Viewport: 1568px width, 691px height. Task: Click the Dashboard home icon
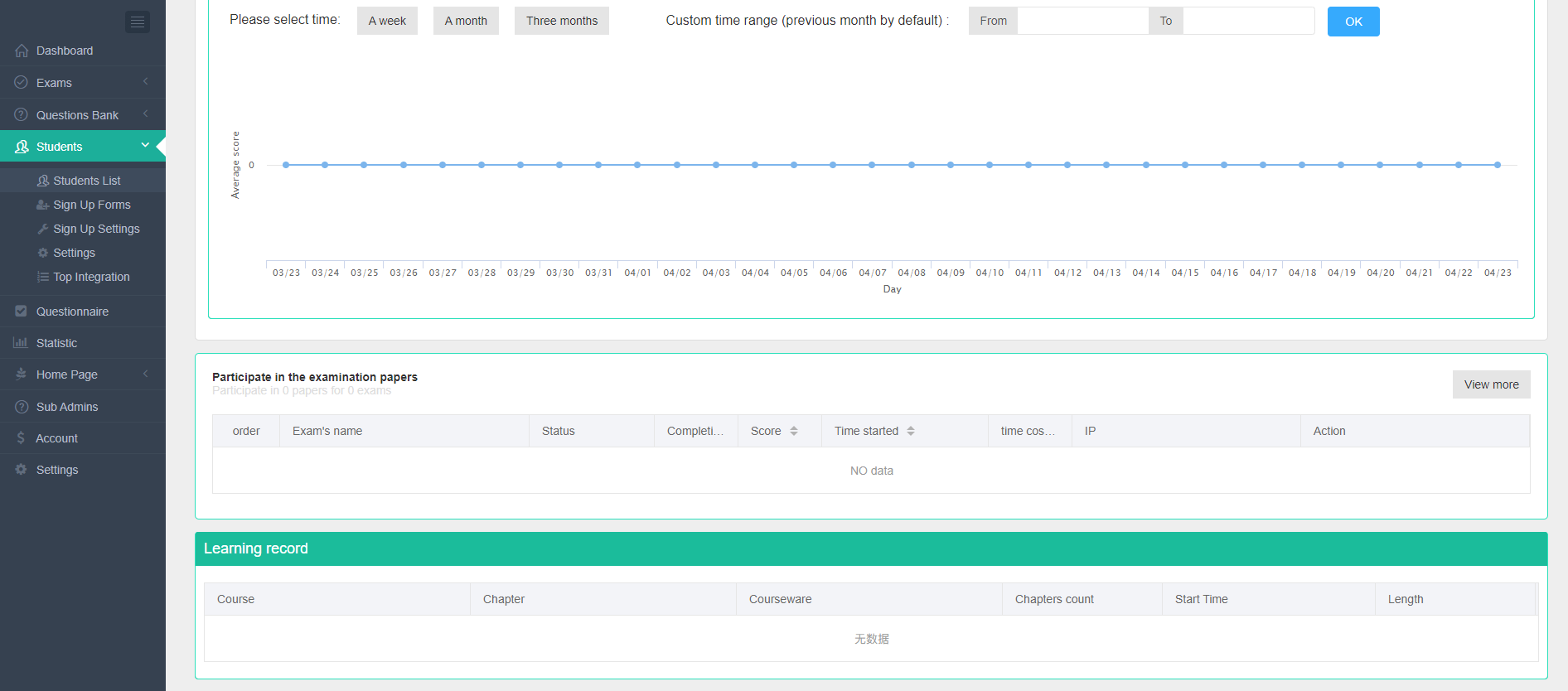(22, 51)
